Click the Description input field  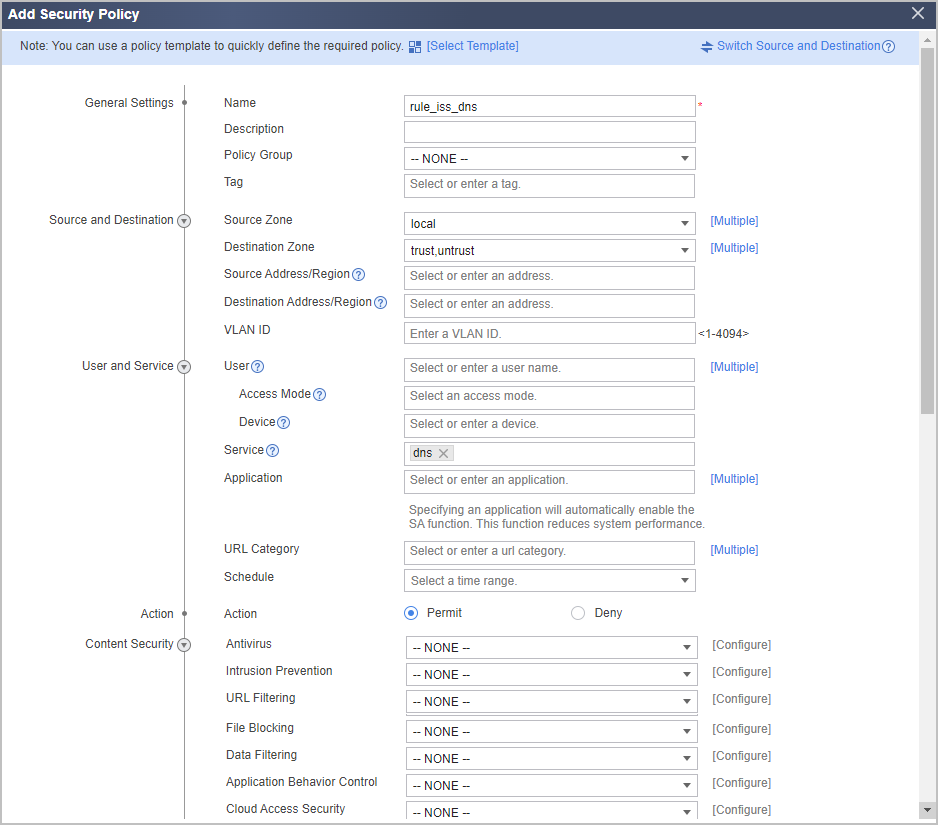click(x=550, y=132)
